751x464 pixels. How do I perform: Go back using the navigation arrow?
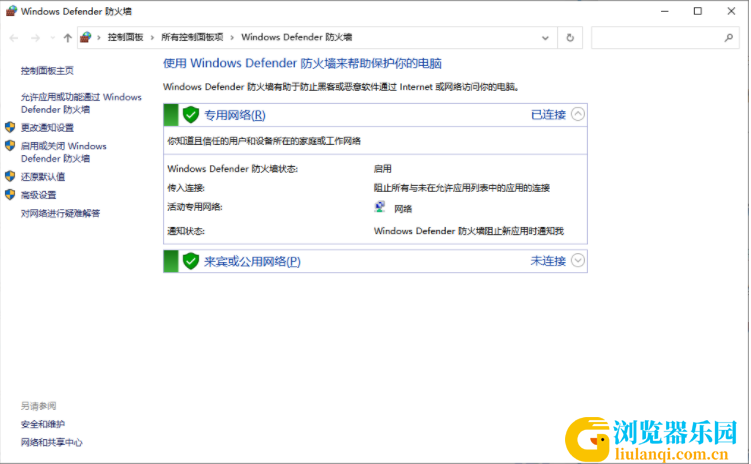14,38
